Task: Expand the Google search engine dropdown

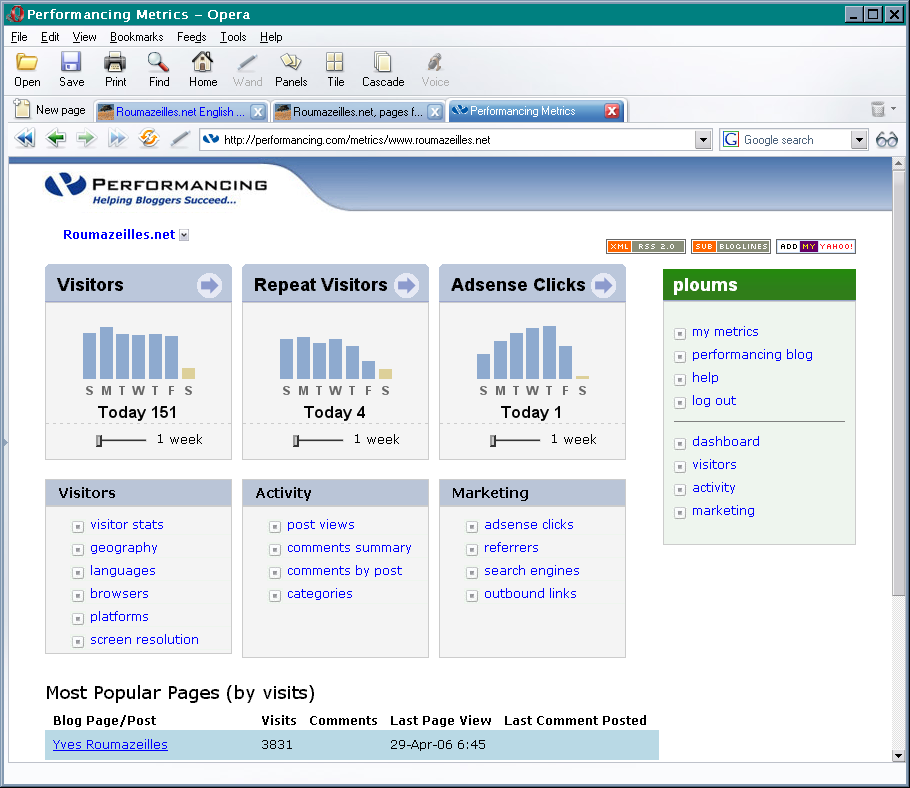Action: point(859,140)
